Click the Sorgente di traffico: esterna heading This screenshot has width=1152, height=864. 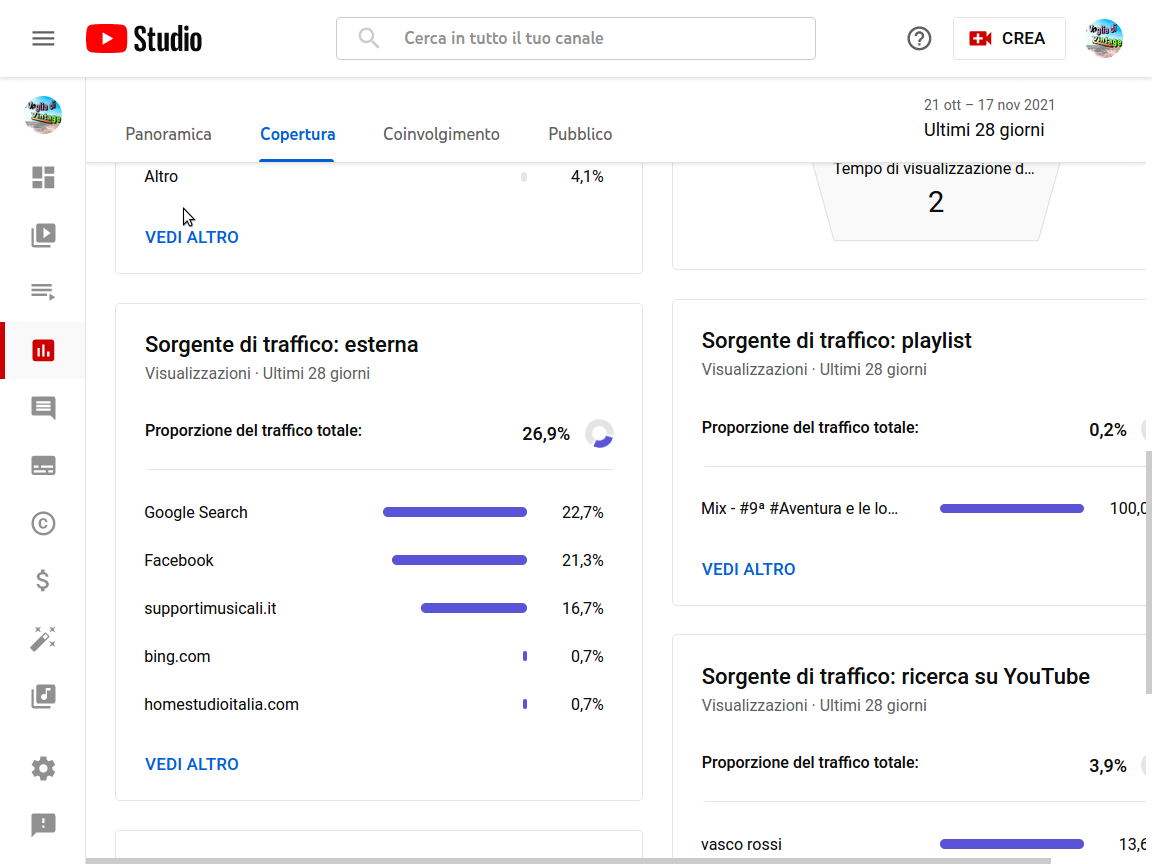tap(281, 345)
